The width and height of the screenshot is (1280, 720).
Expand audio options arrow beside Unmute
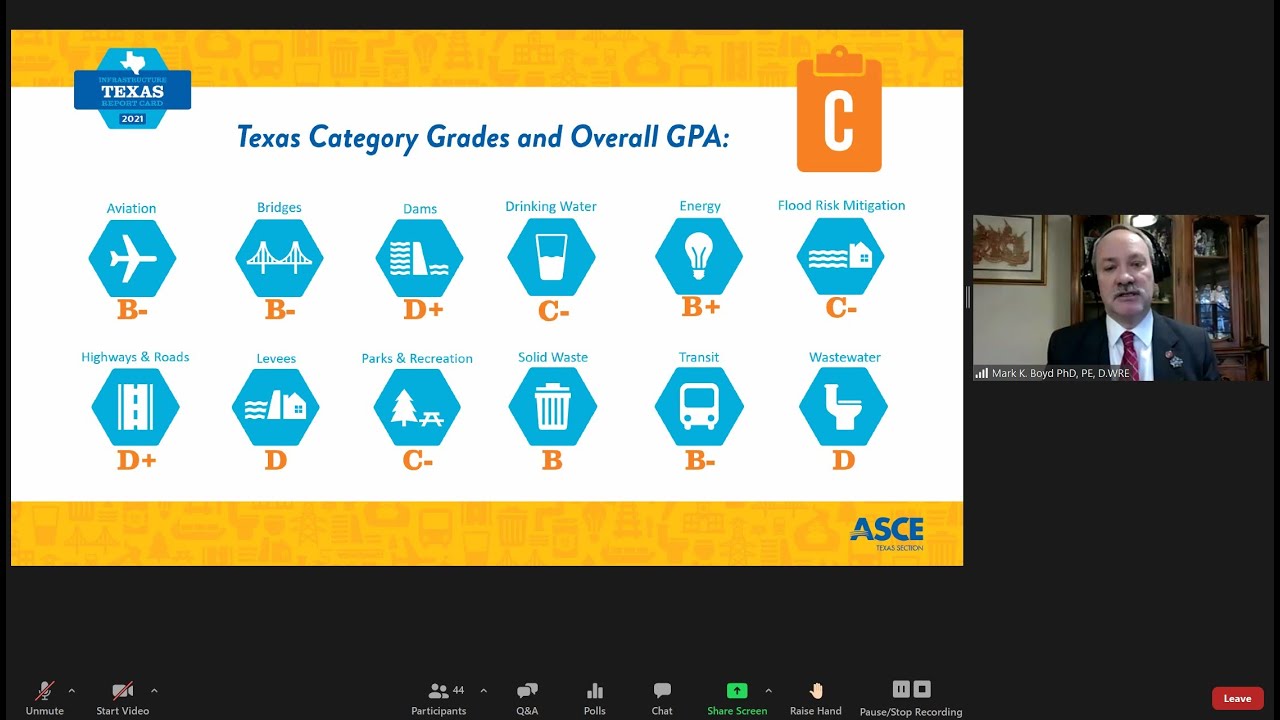pos(72,691)
